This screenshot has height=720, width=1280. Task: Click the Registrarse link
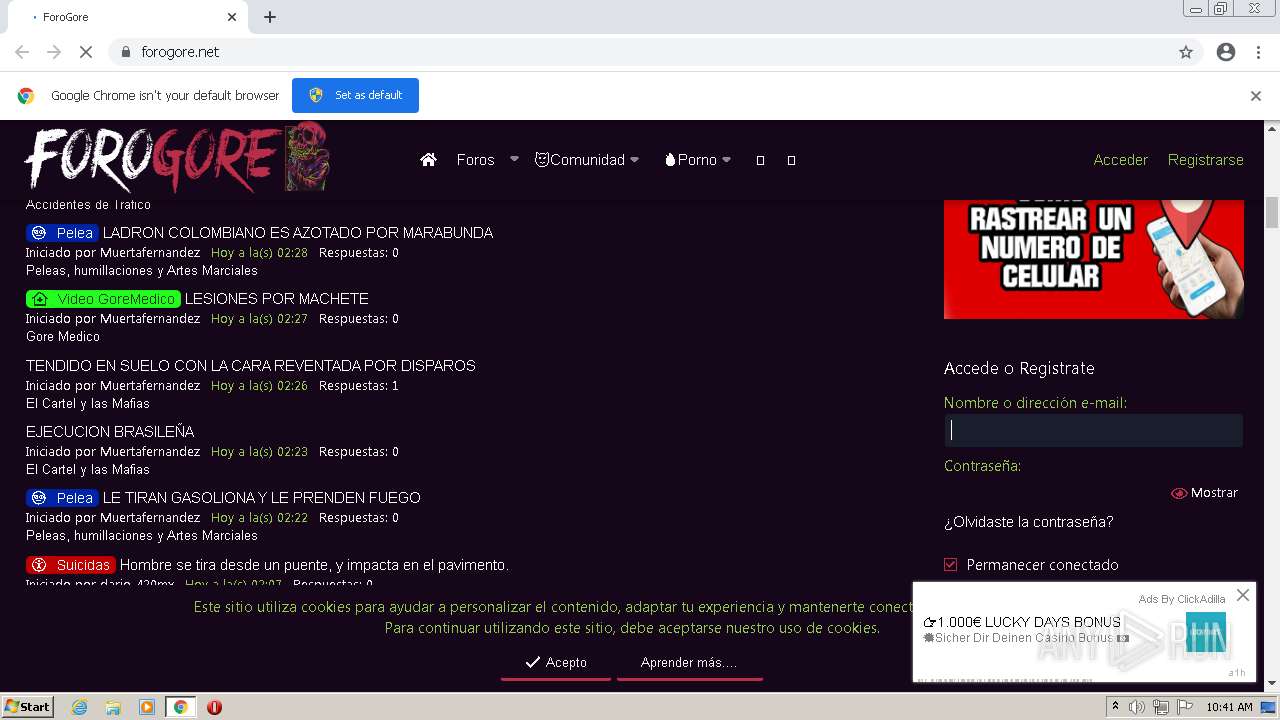[x=1205, y=160]
